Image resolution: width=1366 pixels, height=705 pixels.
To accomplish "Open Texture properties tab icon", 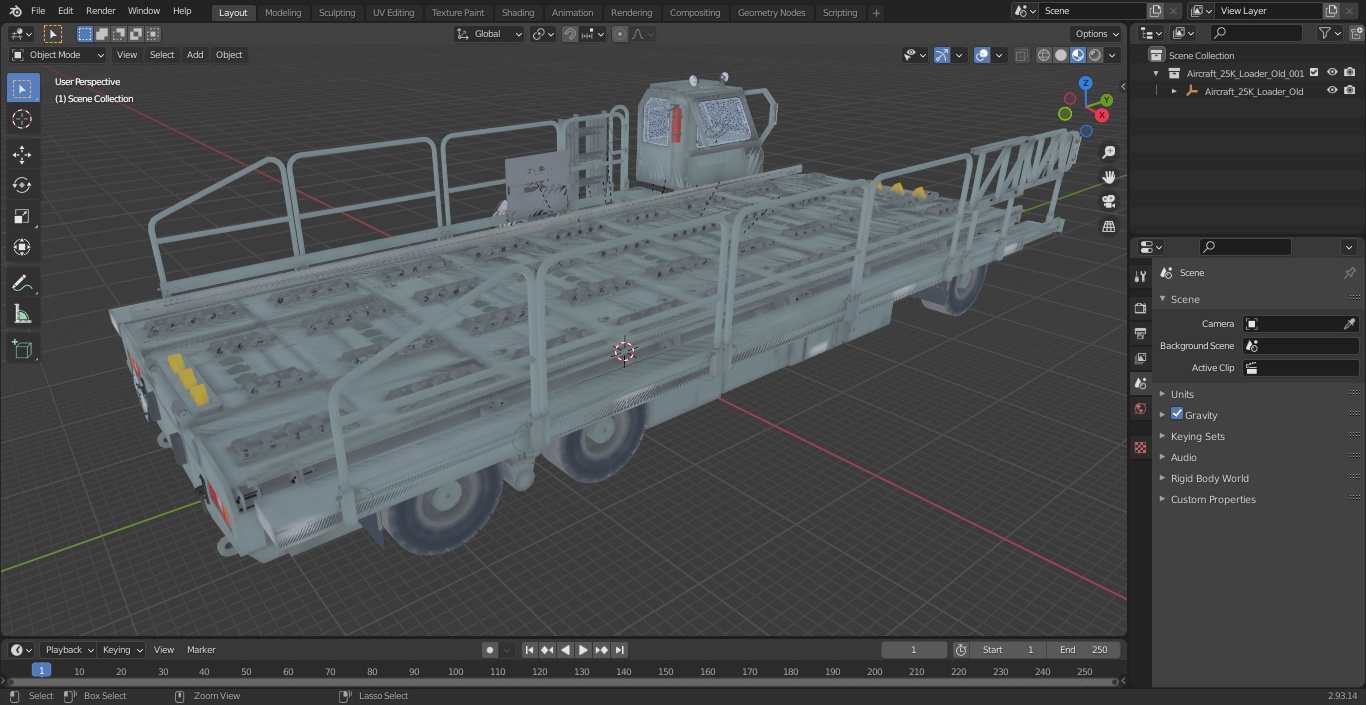I will coord(1140,448).
